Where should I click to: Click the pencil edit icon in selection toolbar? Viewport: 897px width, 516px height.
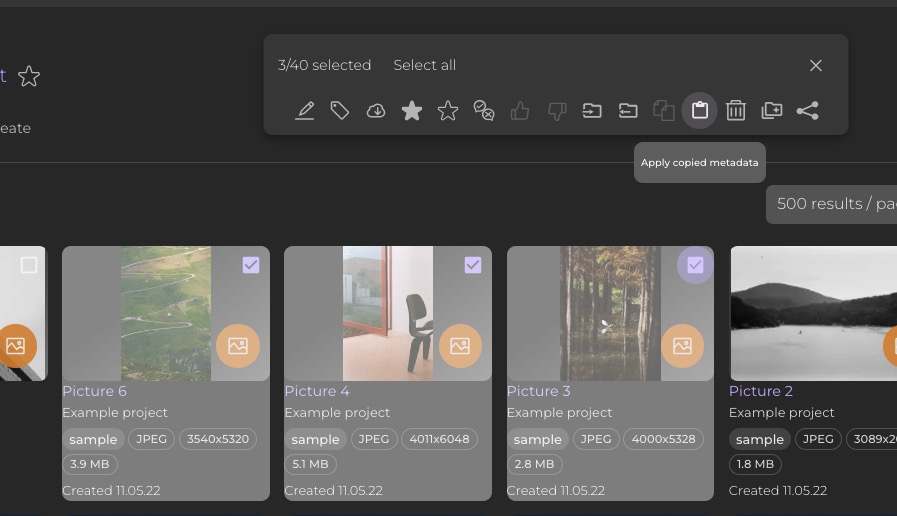[x=305, y=111]
